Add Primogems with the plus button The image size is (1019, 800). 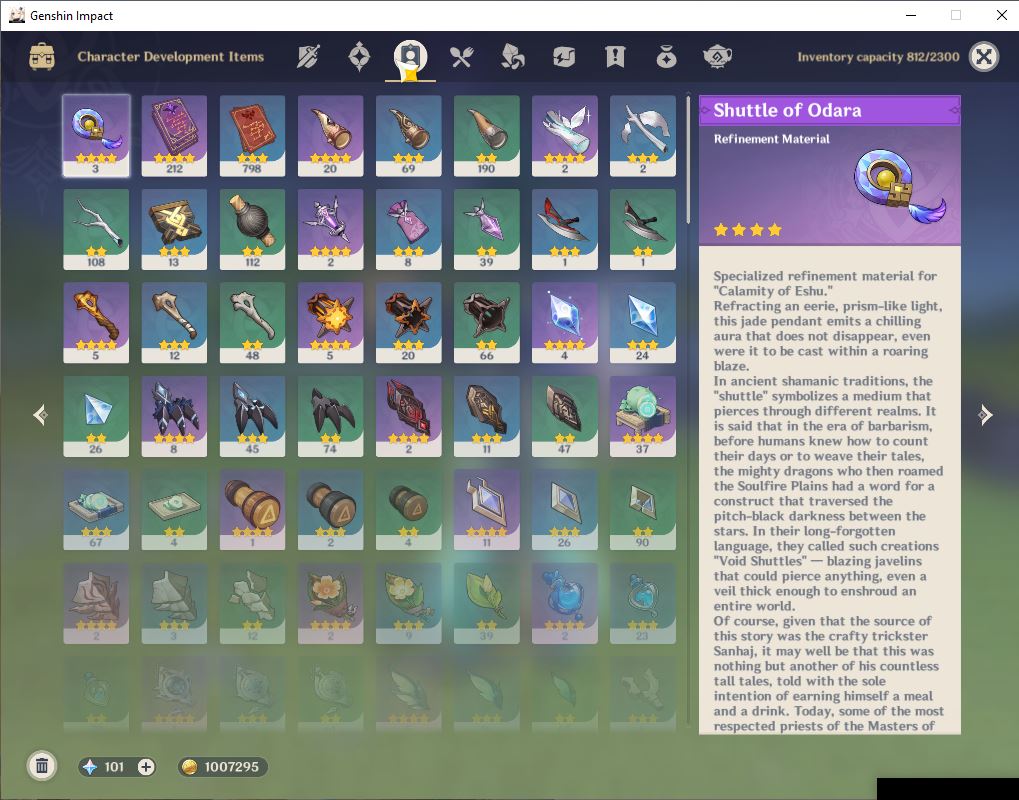[x=146, y=767]
